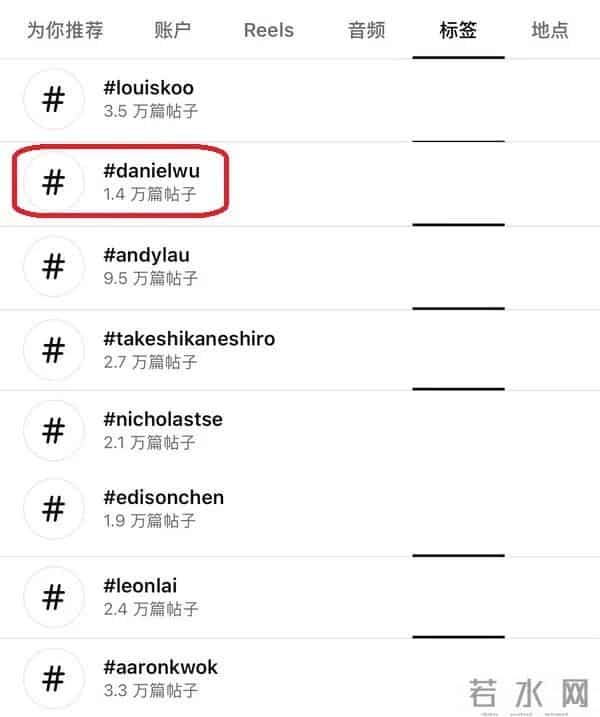Click the hashtag icon beside #andylau
This screenshot has width=600, height=717.
(53, 266)
